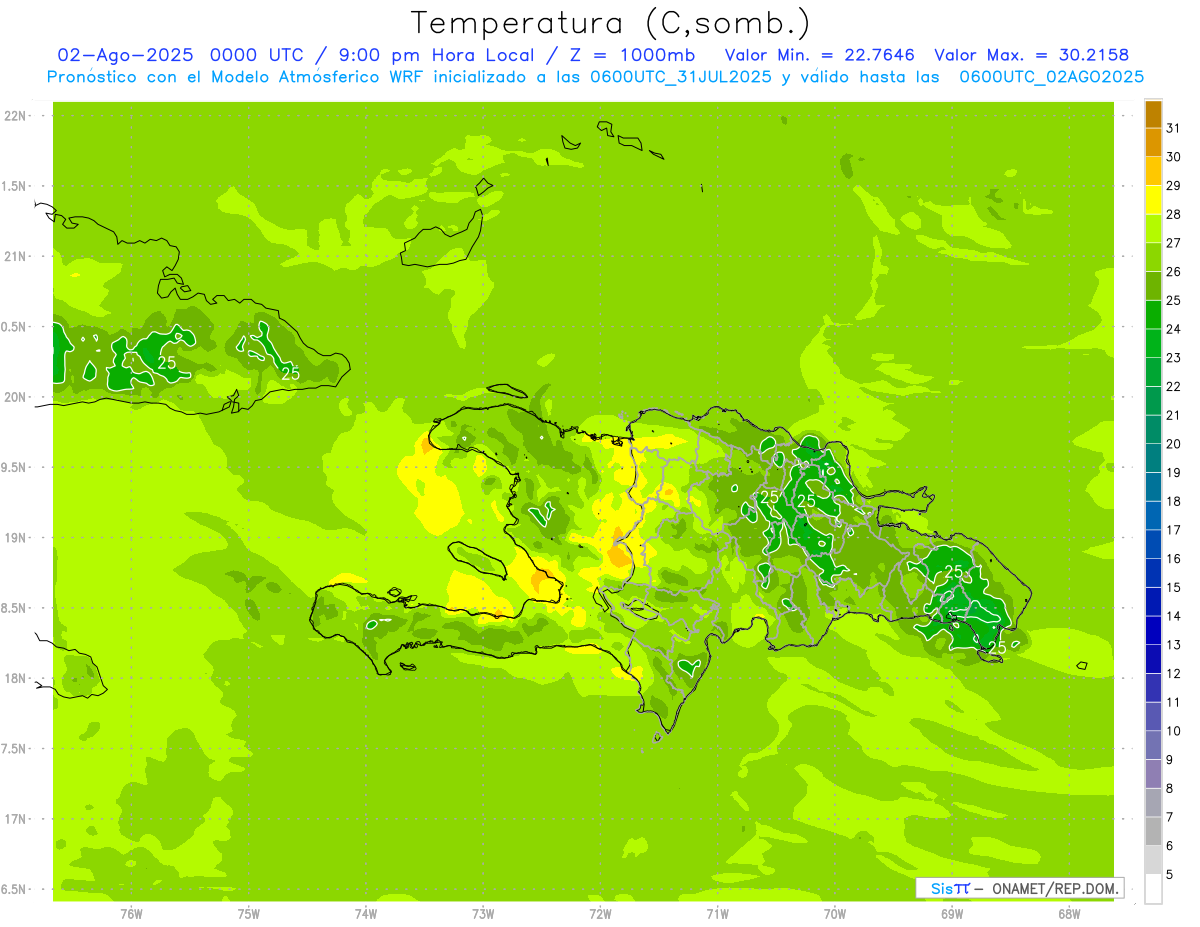Click the '69W' longitude label

click(952, 913)
